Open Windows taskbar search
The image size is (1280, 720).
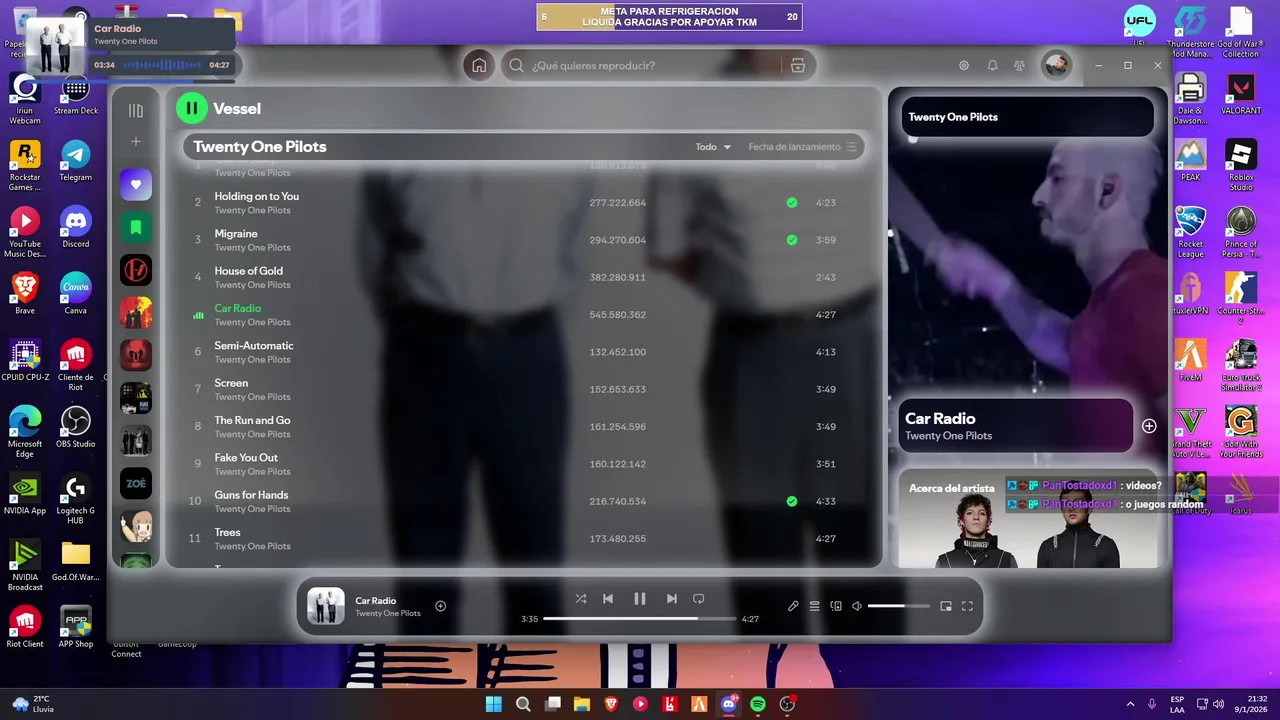point(523,704)
